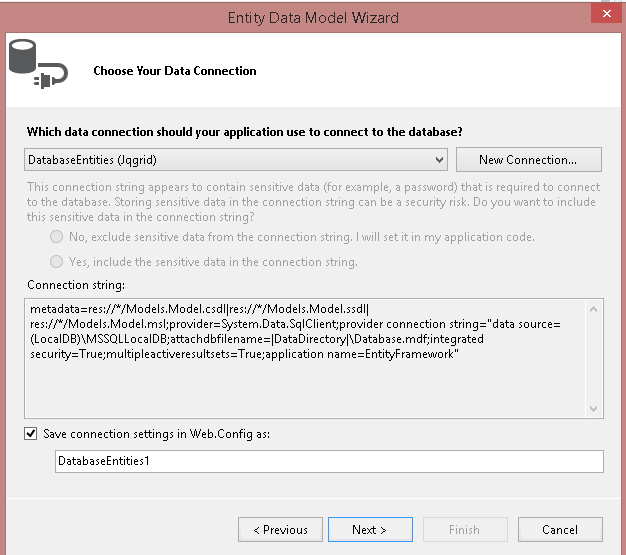626x555 pixels.
Task: Toggle Save connection settings in Web.Config checkbox
Action: pos(33,433)
